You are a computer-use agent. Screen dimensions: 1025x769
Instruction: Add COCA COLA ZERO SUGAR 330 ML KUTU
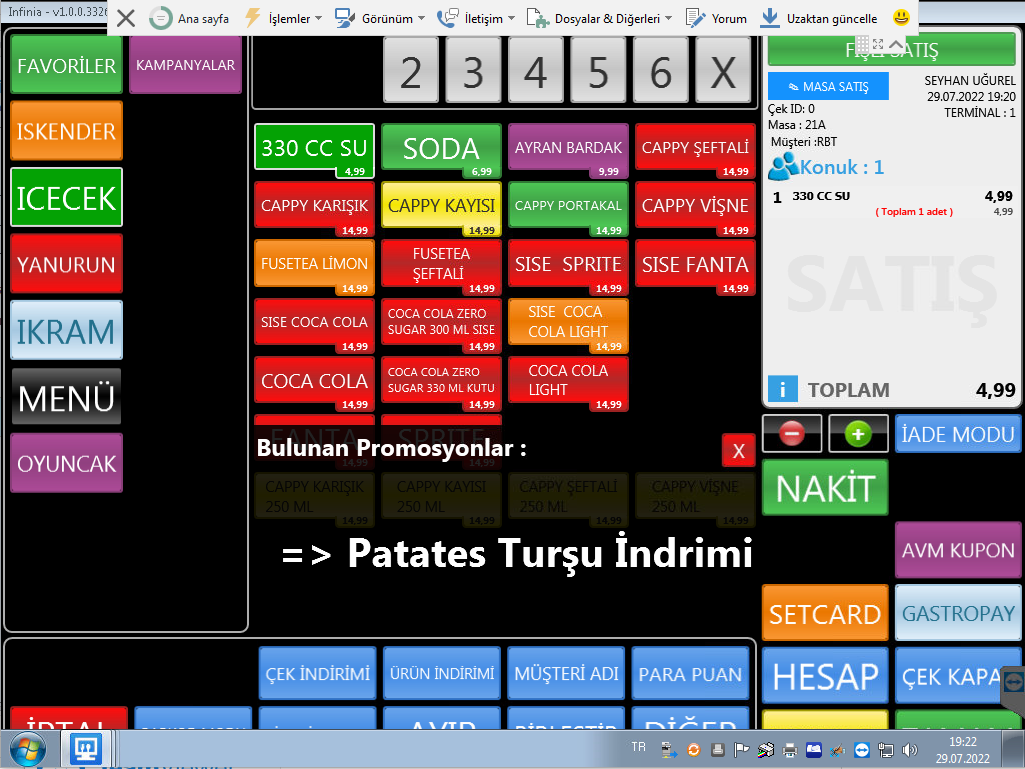coord(441,383)
